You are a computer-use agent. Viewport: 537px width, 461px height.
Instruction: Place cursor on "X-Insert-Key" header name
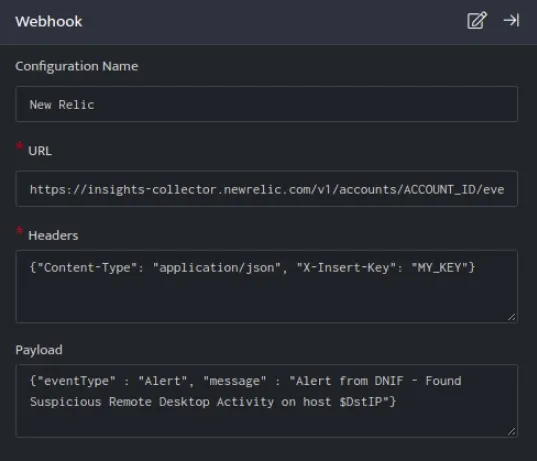pos(346,267)
